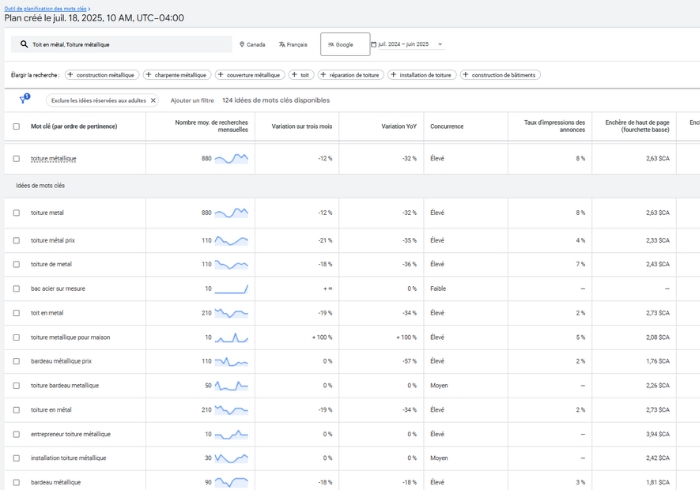This screenshot has width=700, height=490.
Task: Open the Google search network selector
Action: tap(345, 44)
